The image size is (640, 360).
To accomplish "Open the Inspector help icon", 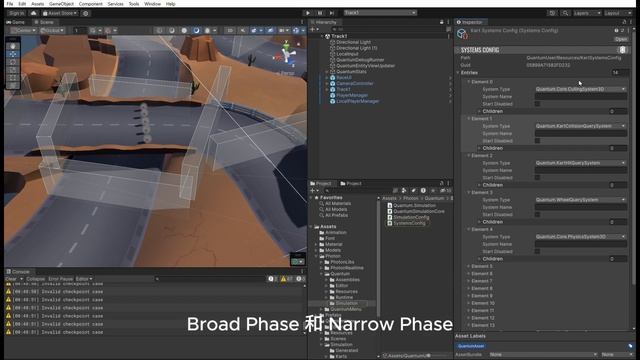I will (x=616, y=31).
